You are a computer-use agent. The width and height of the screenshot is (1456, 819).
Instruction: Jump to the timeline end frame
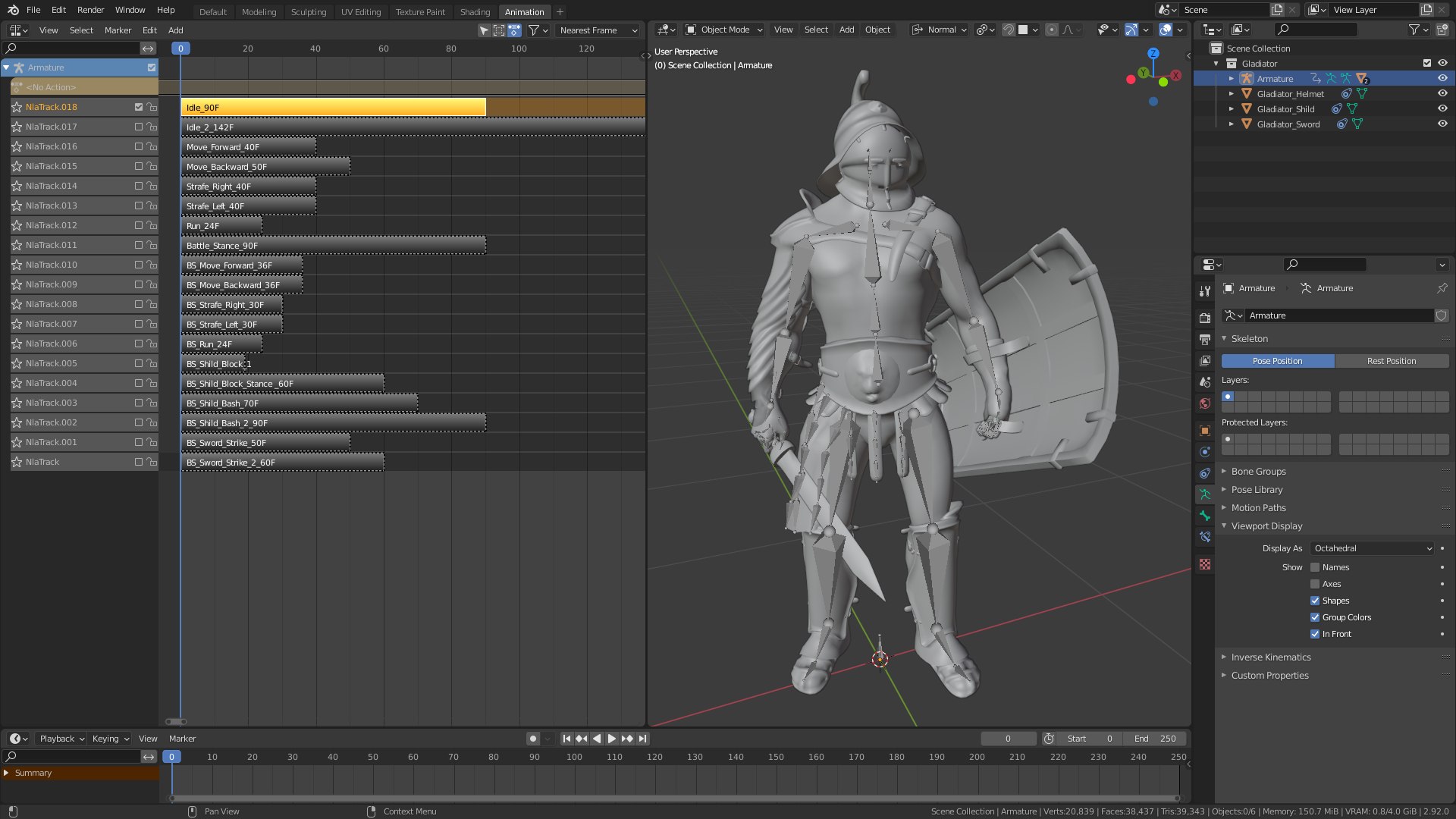(x=642, y=739)
